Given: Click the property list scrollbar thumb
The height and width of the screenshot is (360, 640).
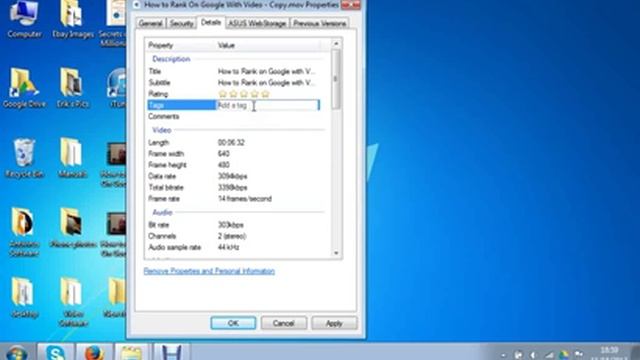Looking at the screenshot, I should click(336, 79).
